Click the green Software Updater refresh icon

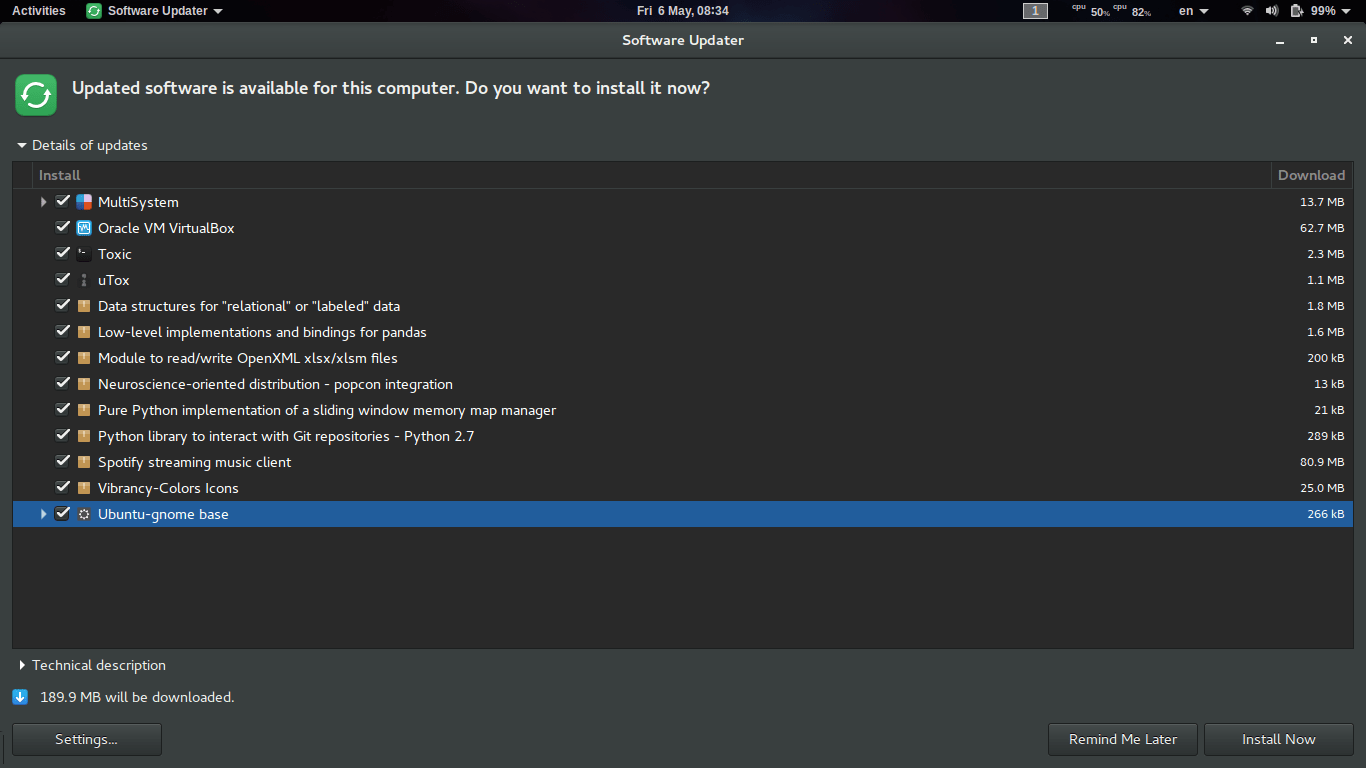tap(36, 94)
